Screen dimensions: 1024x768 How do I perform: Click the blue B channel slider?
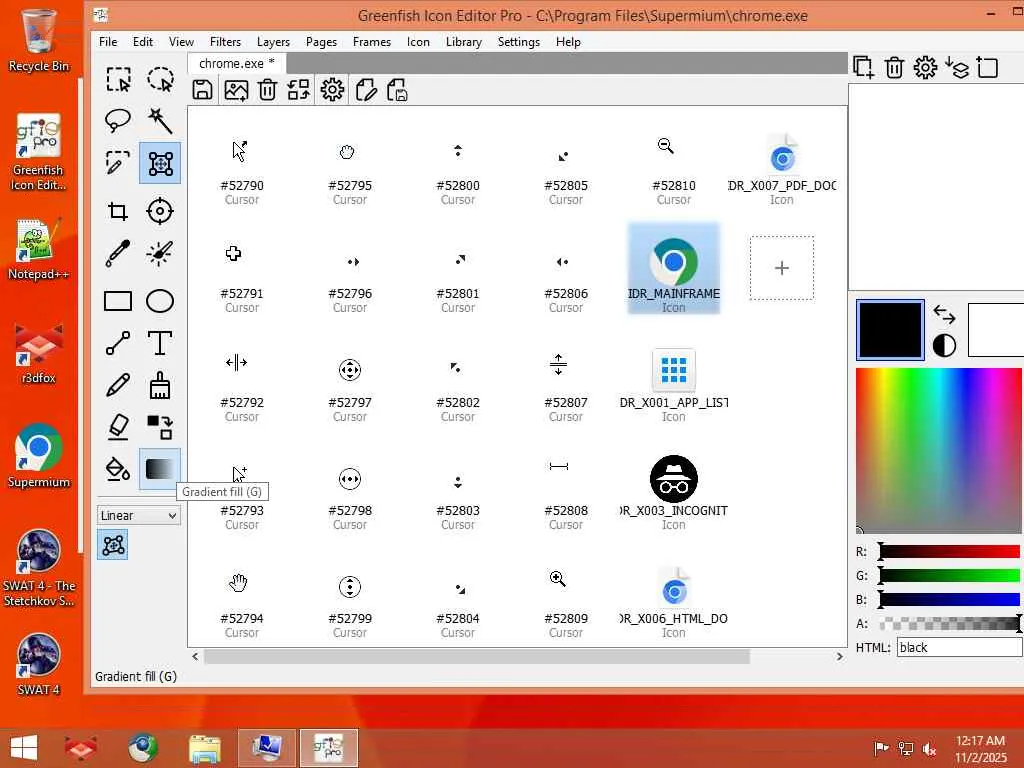pos(950,600)
